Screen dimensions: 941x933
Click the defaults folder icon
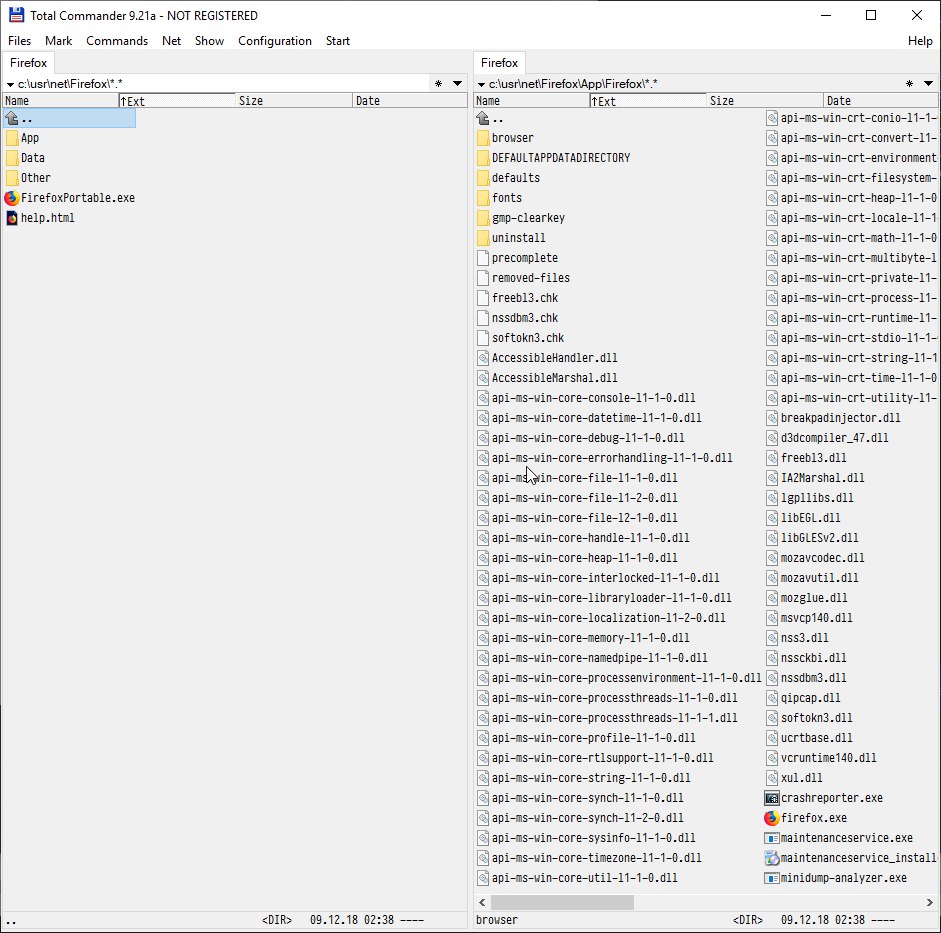(483, 178)
